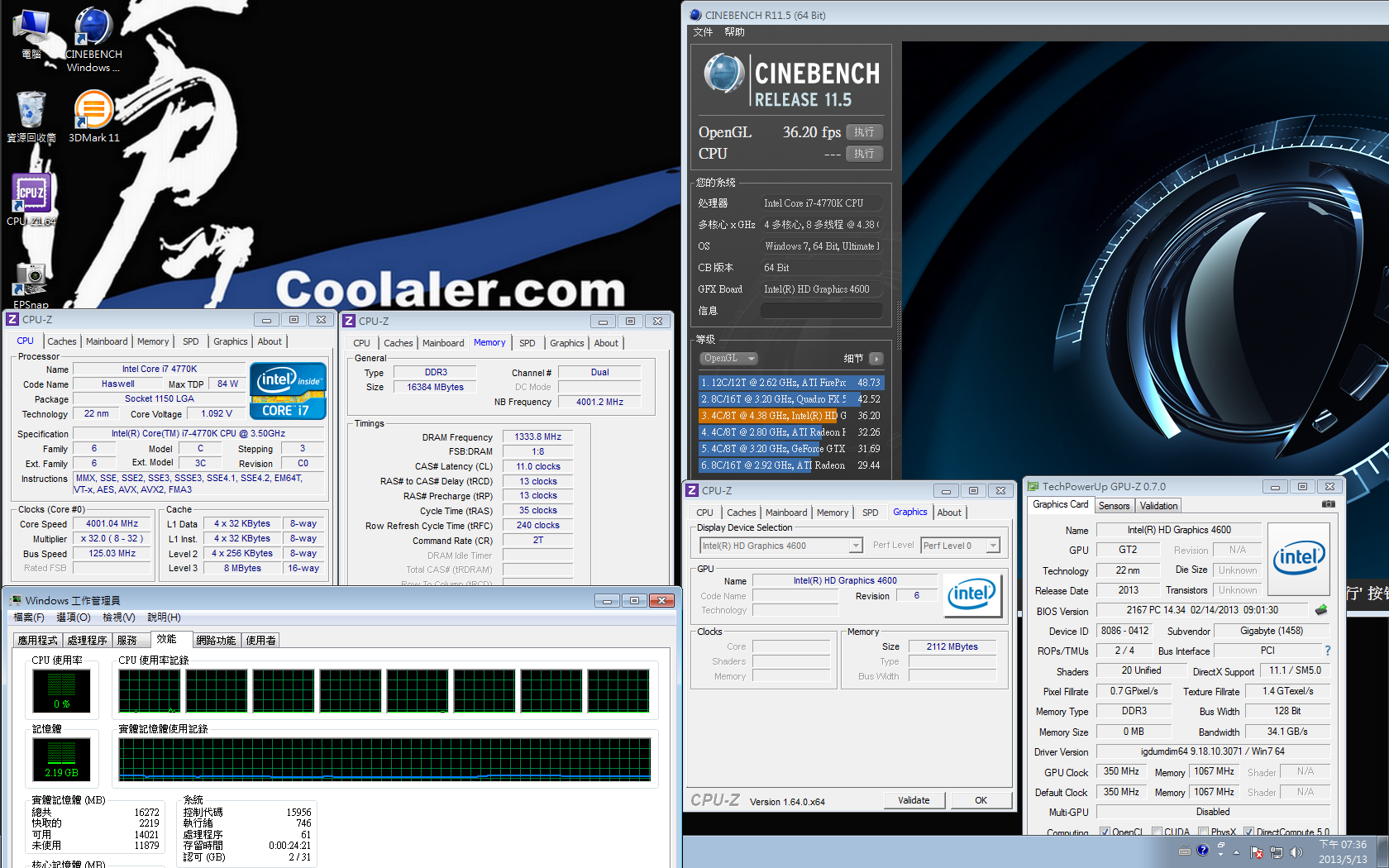1389x868 pixels.
Task: Open the language bar options arrow
Action: [1220, 854]
